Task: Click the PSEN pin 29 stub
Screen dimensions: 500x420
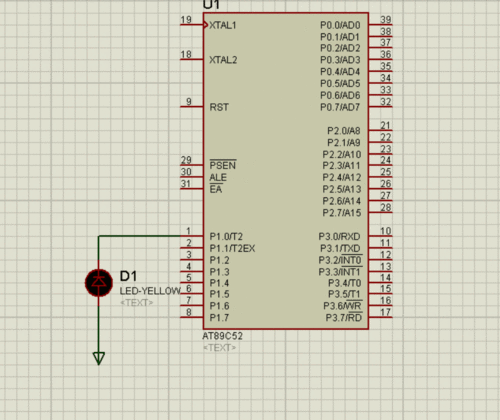Action: point(192,165)
